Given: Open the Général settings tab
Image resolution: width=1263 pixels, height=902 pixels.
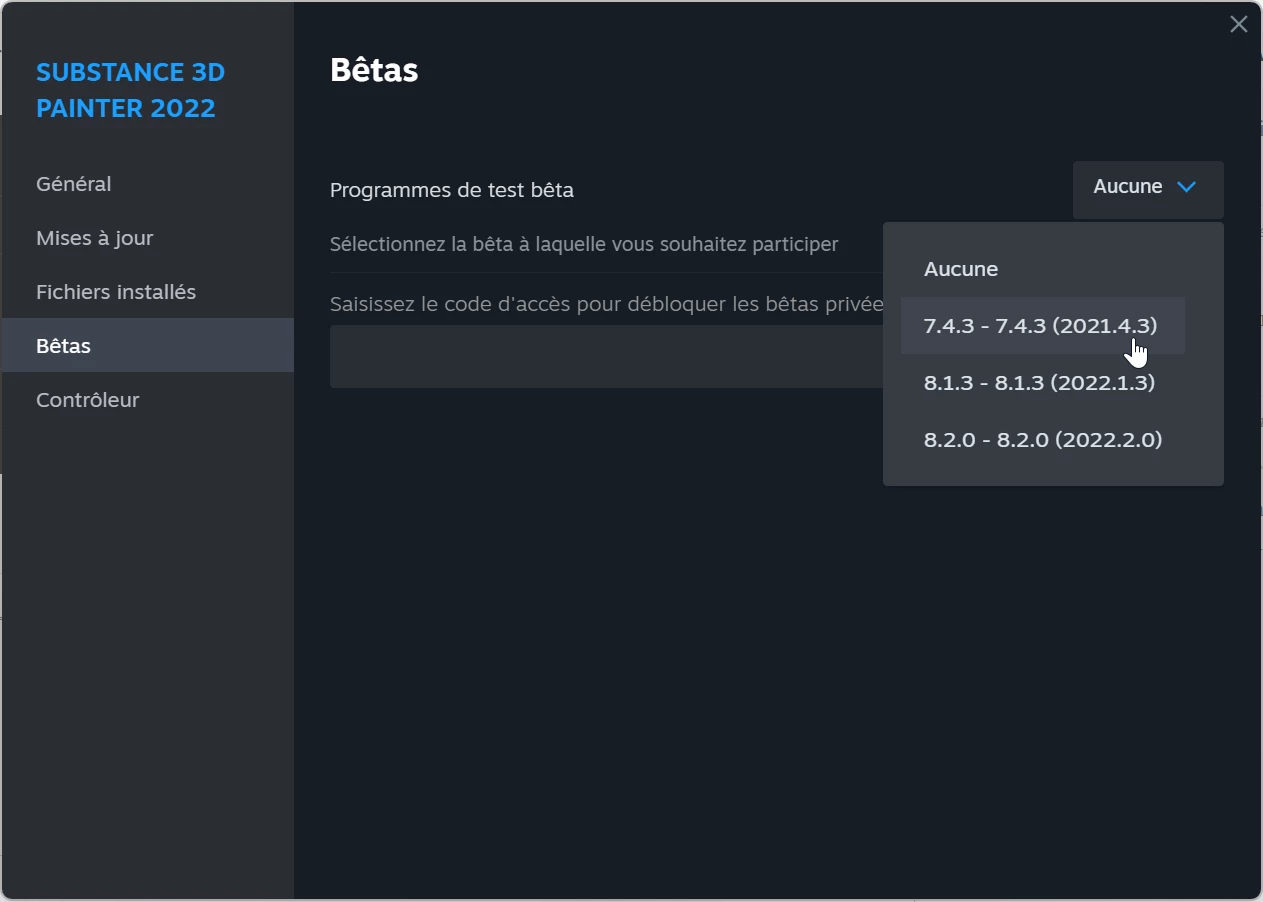Looking at the screenshot, I should (148, 184).
